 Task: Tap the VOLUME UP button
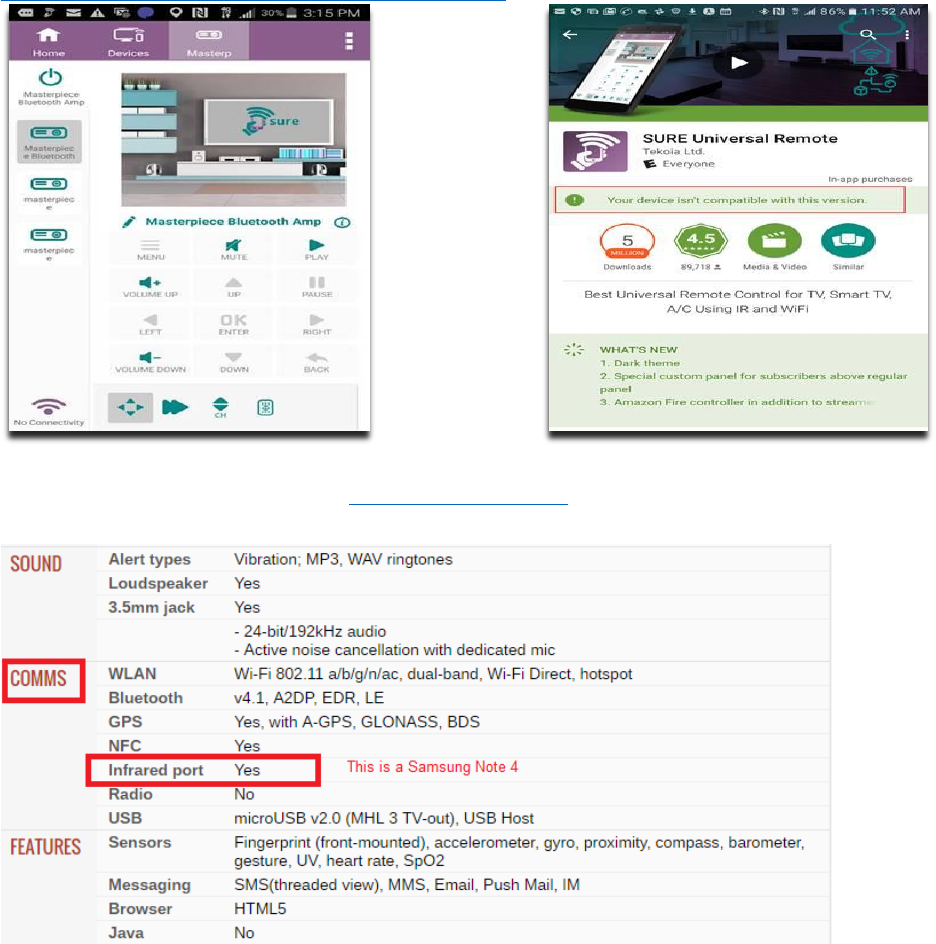click(x=150, y=287)
